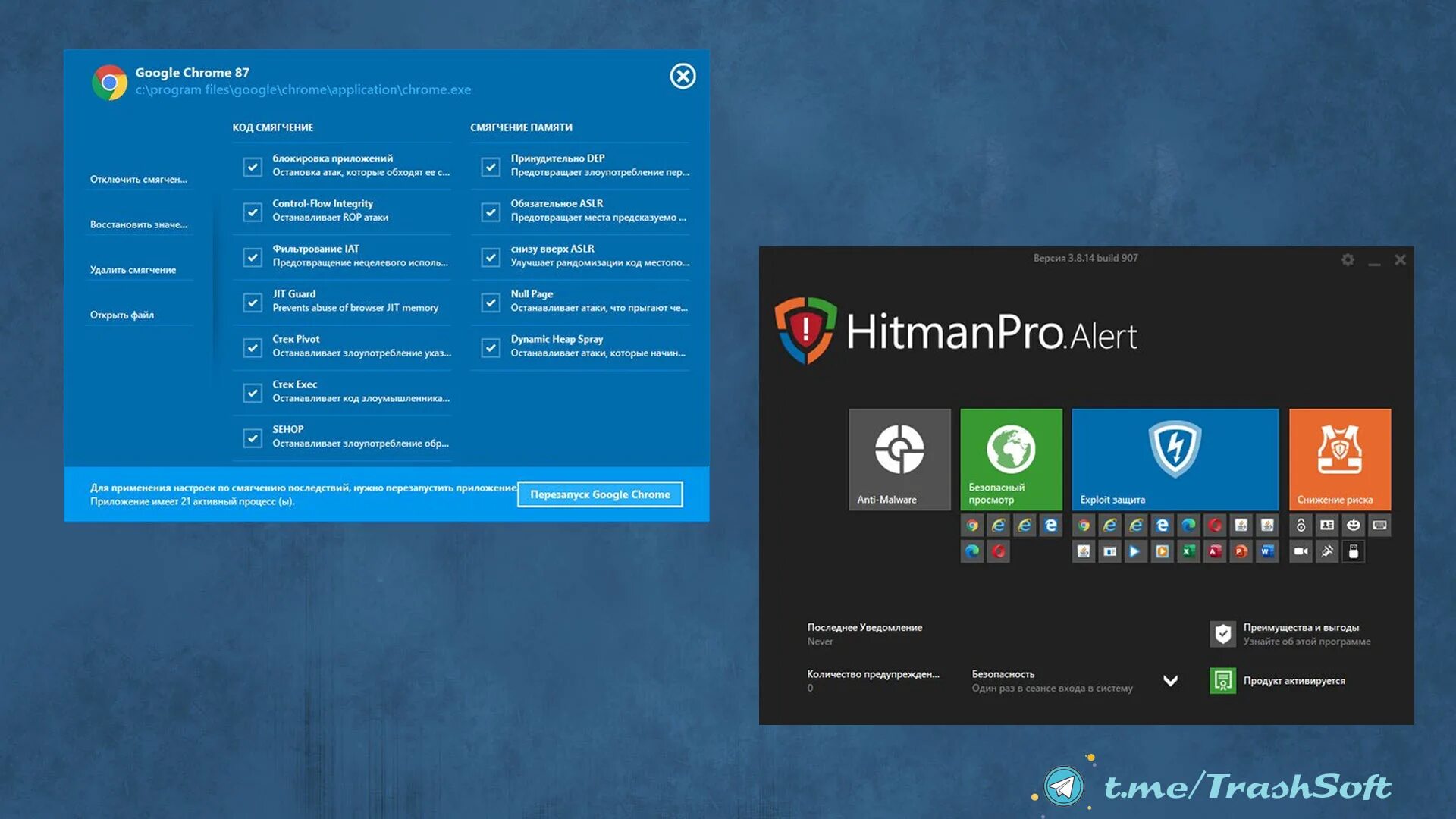The height and width of the screenshot is (819, 1456).
Task: Click first Java icon under Exploit защита
Action: 1241,525
